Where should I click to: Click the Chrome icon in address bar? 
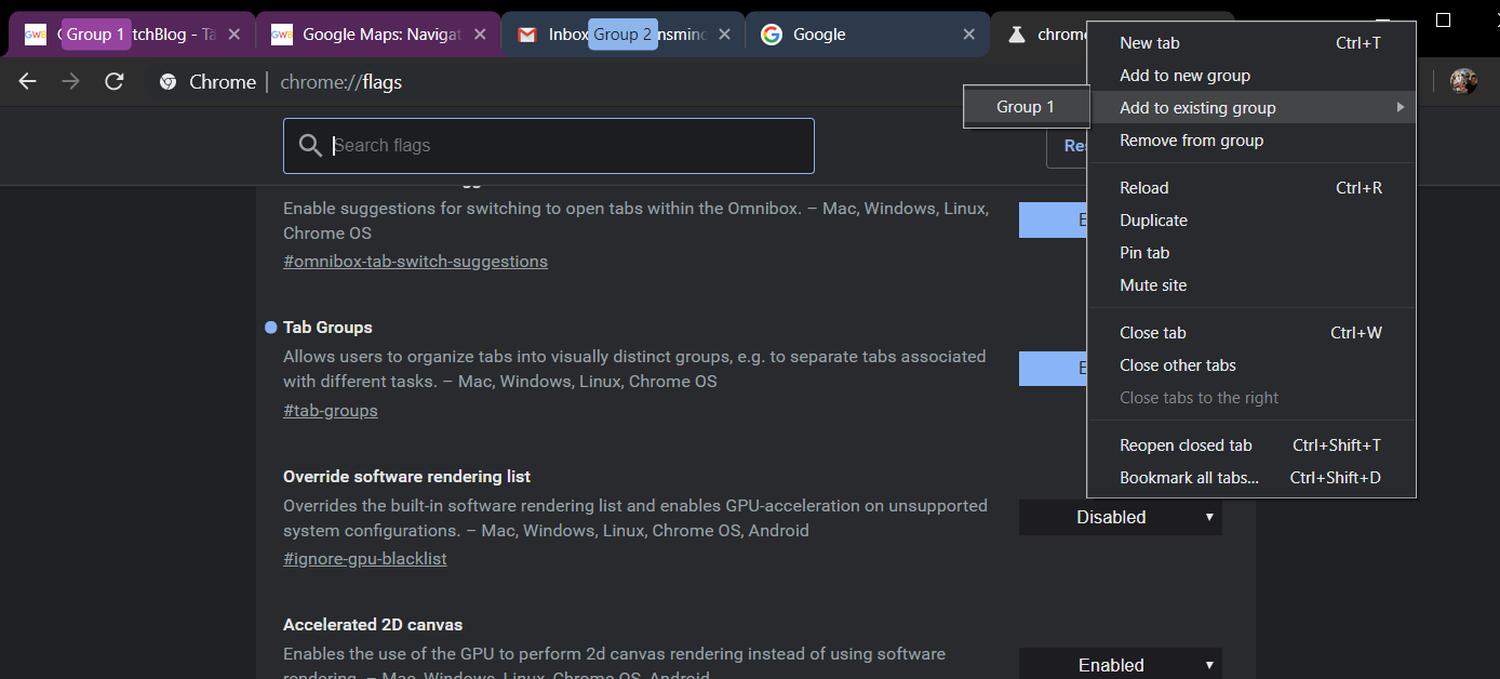tap(168, 82)
